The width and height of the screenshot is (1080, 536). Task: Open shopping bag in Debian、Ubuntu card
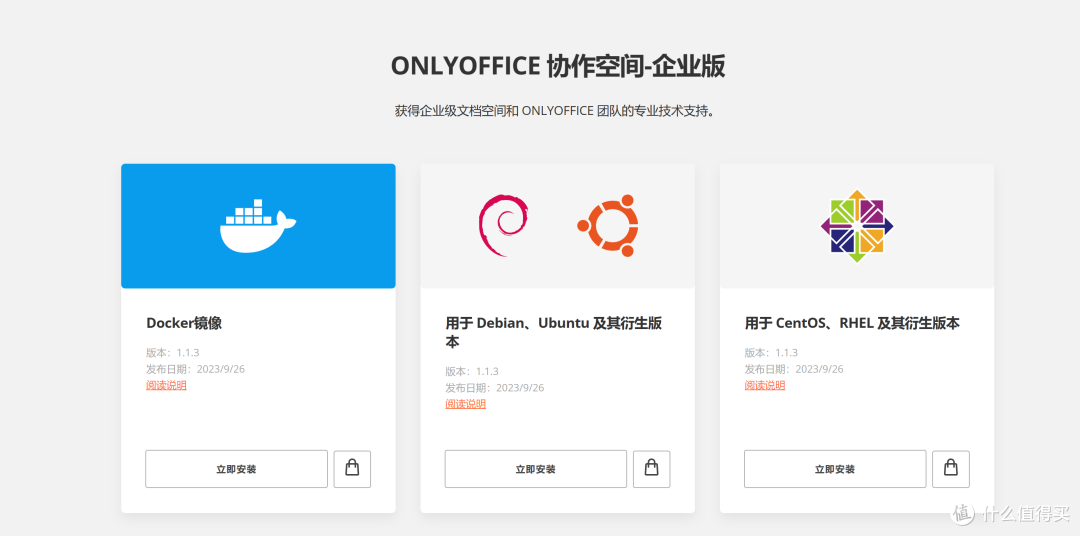click(x=652, y=469)
